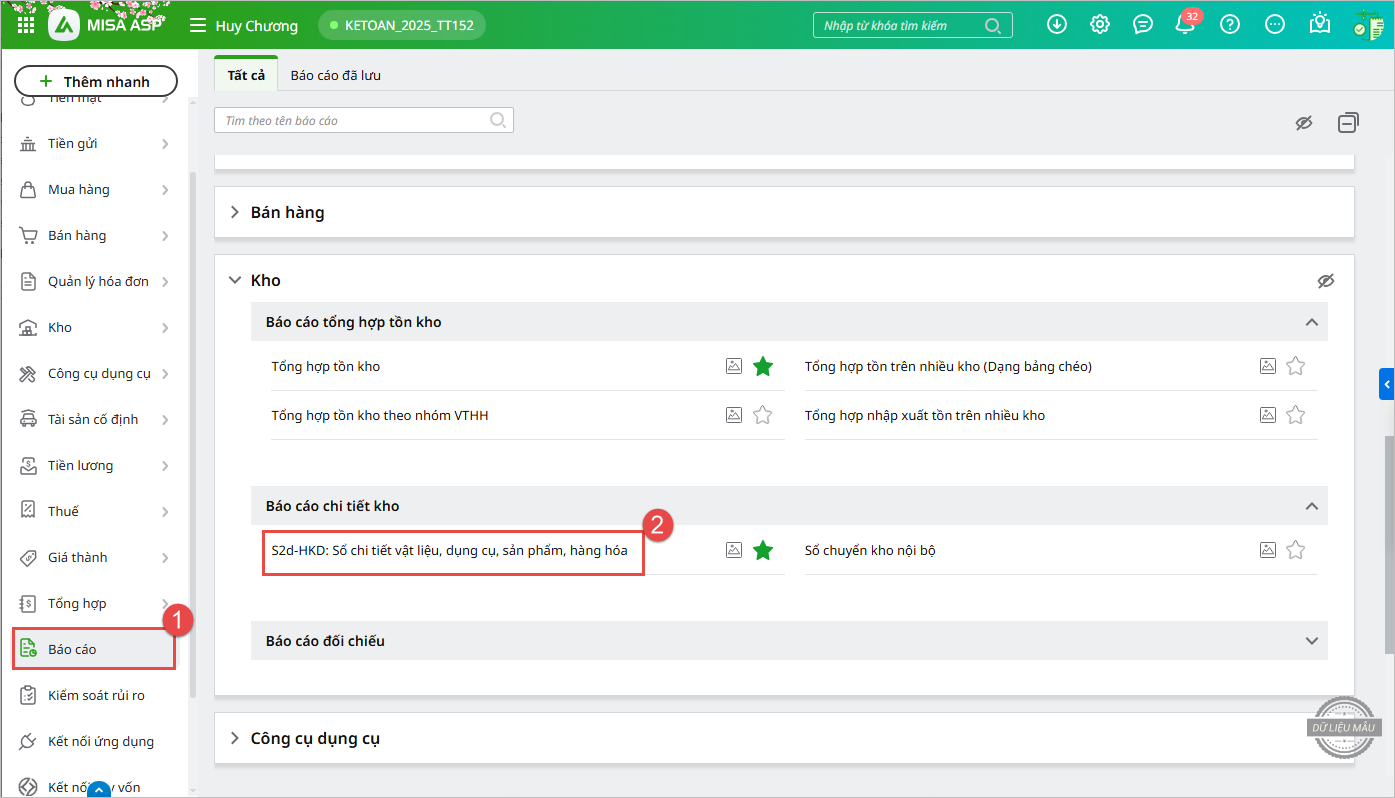Expand the Bán hàng report group
The image size is (1395, 798).
click(x=286, y=212)
